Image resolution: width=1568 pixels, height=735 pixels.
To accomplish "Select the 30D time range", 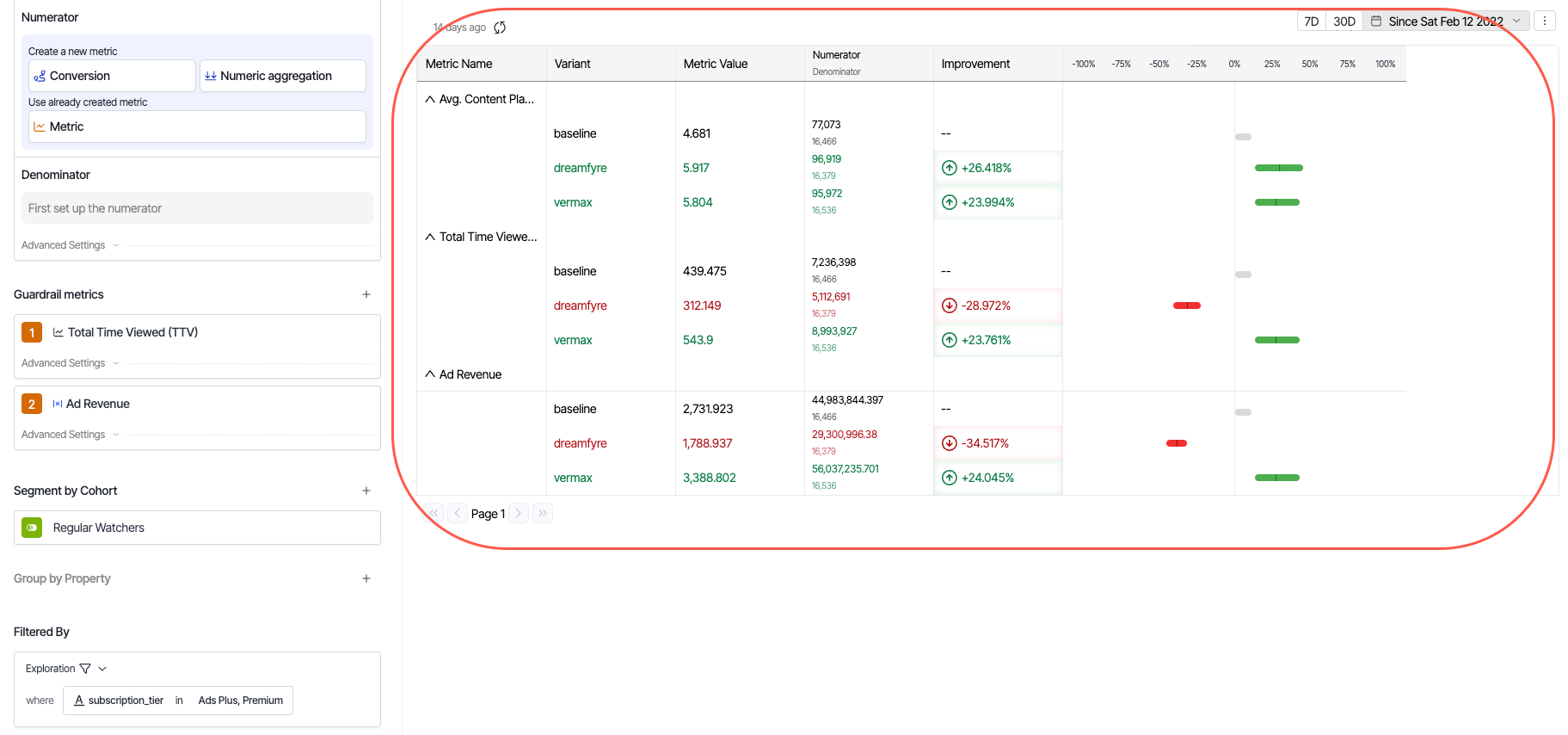I will (x=1344, y=22).
